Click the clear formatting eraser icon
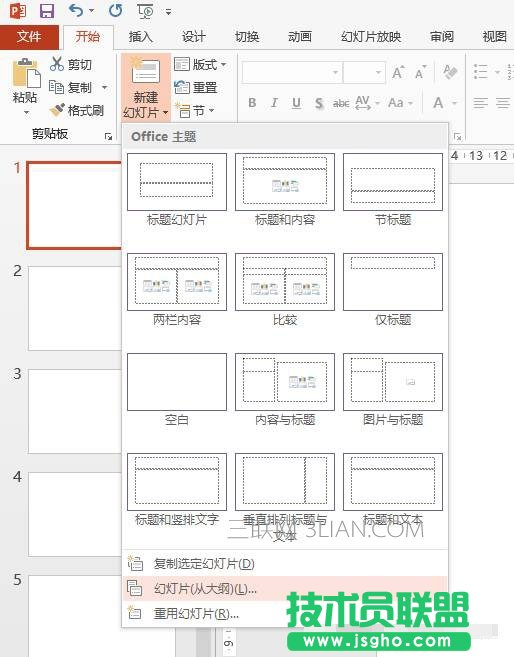Screen dimensions: 514x657 point(450,72)
